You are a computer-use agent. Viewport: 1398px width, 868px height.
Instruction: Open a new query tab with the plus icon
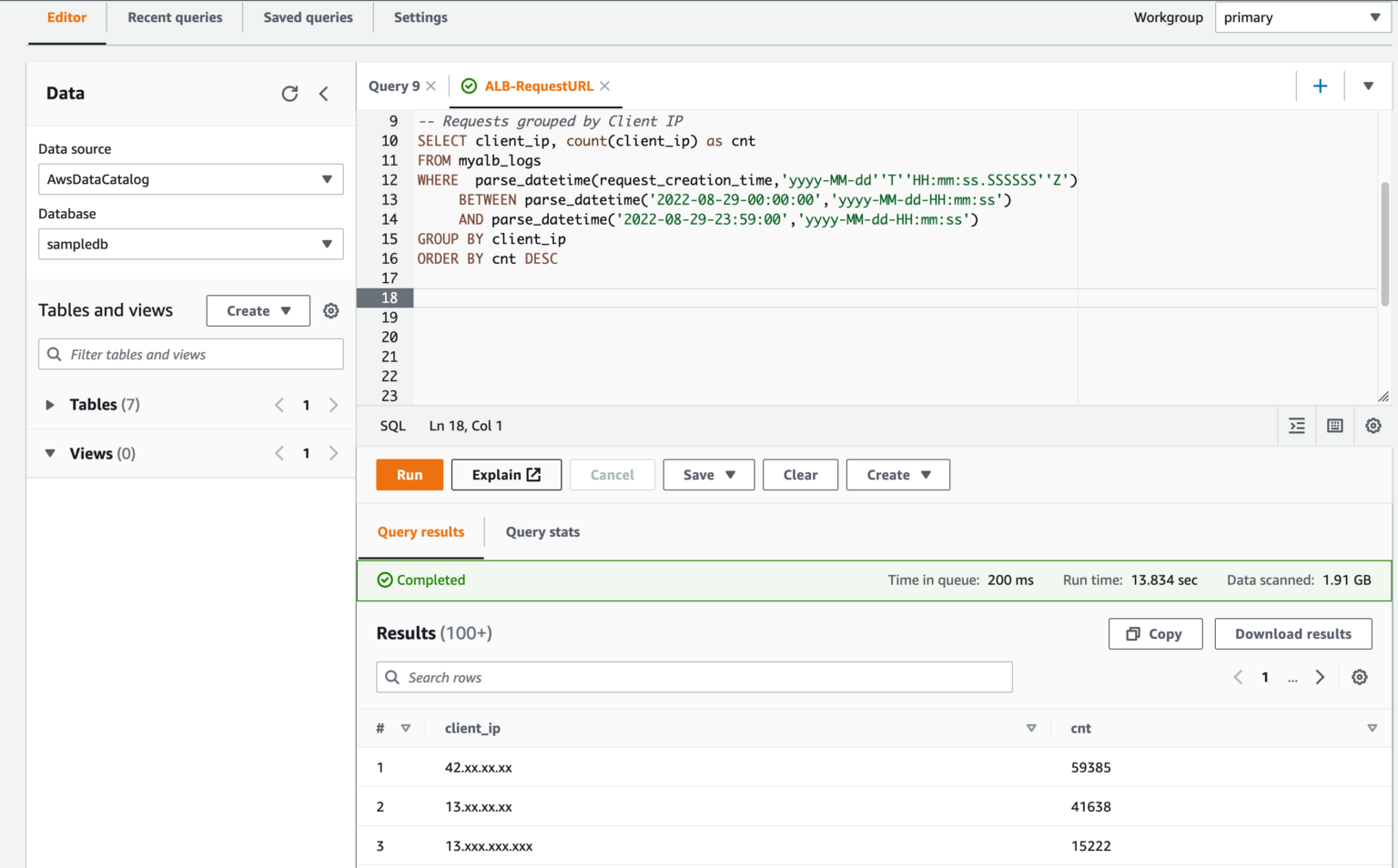click(1320, 86)
